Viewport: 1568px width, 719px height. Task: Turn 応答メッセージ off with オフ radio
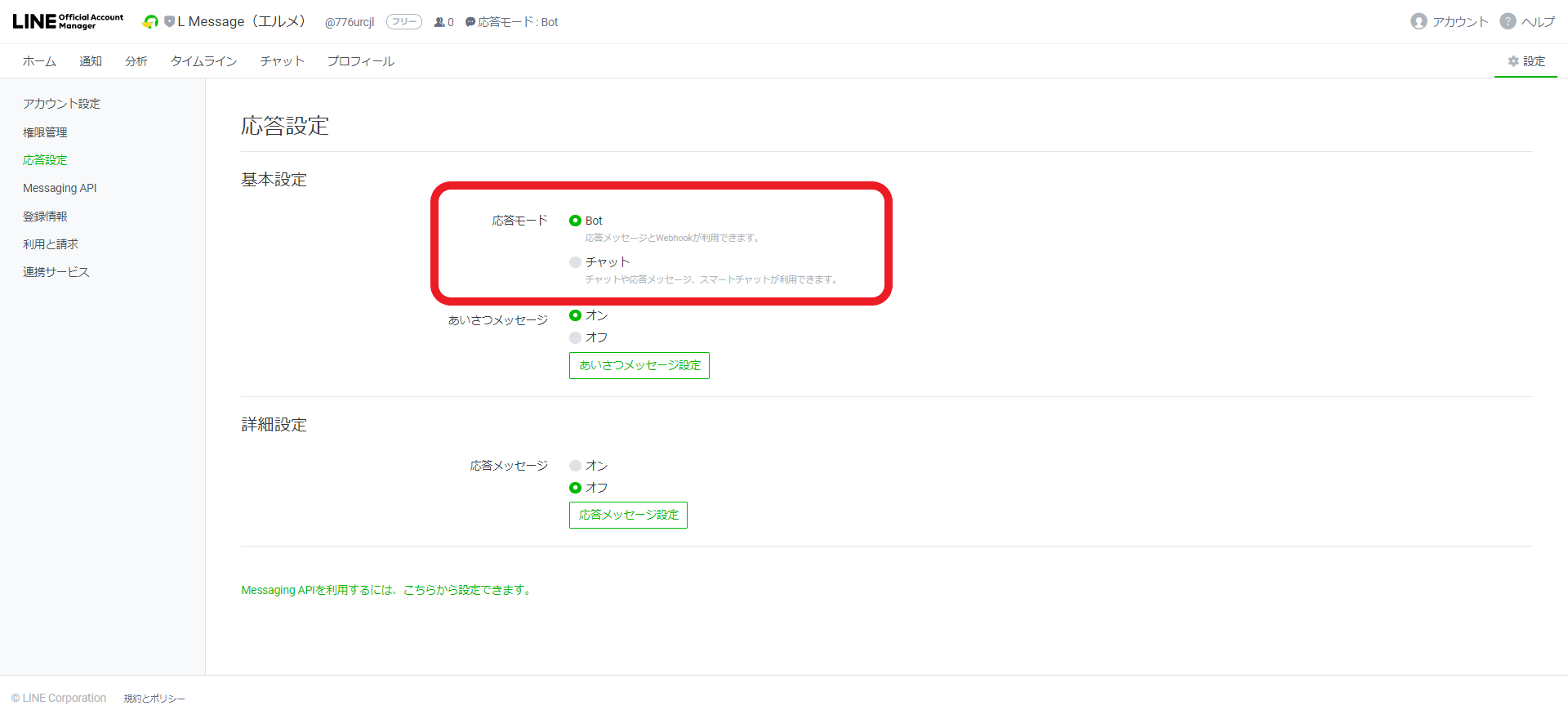(x=575, y=488)
